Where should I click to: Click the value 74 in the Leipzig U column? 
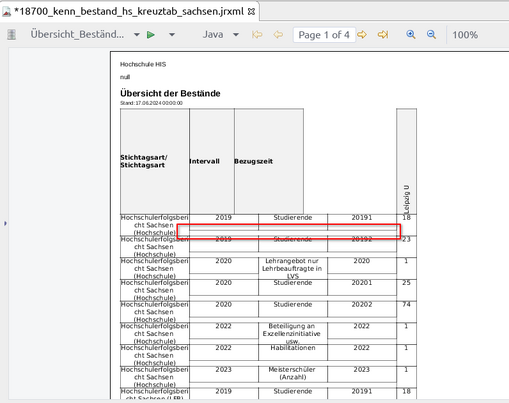coord(406,304)
